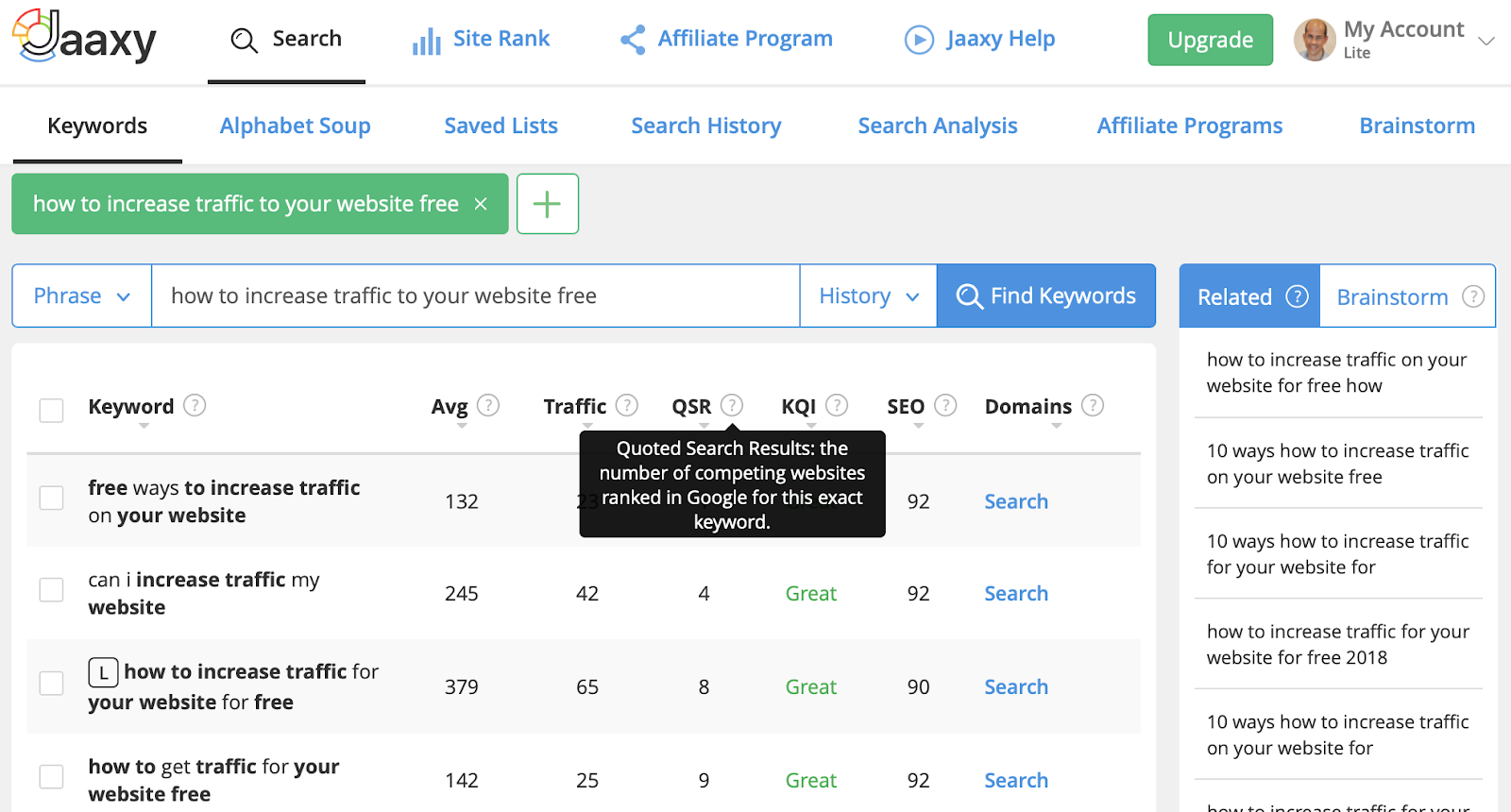Click the help icon next to Traffic column
The height and width of the screenshot is (812, 1511).
click(x=627, y=405)
